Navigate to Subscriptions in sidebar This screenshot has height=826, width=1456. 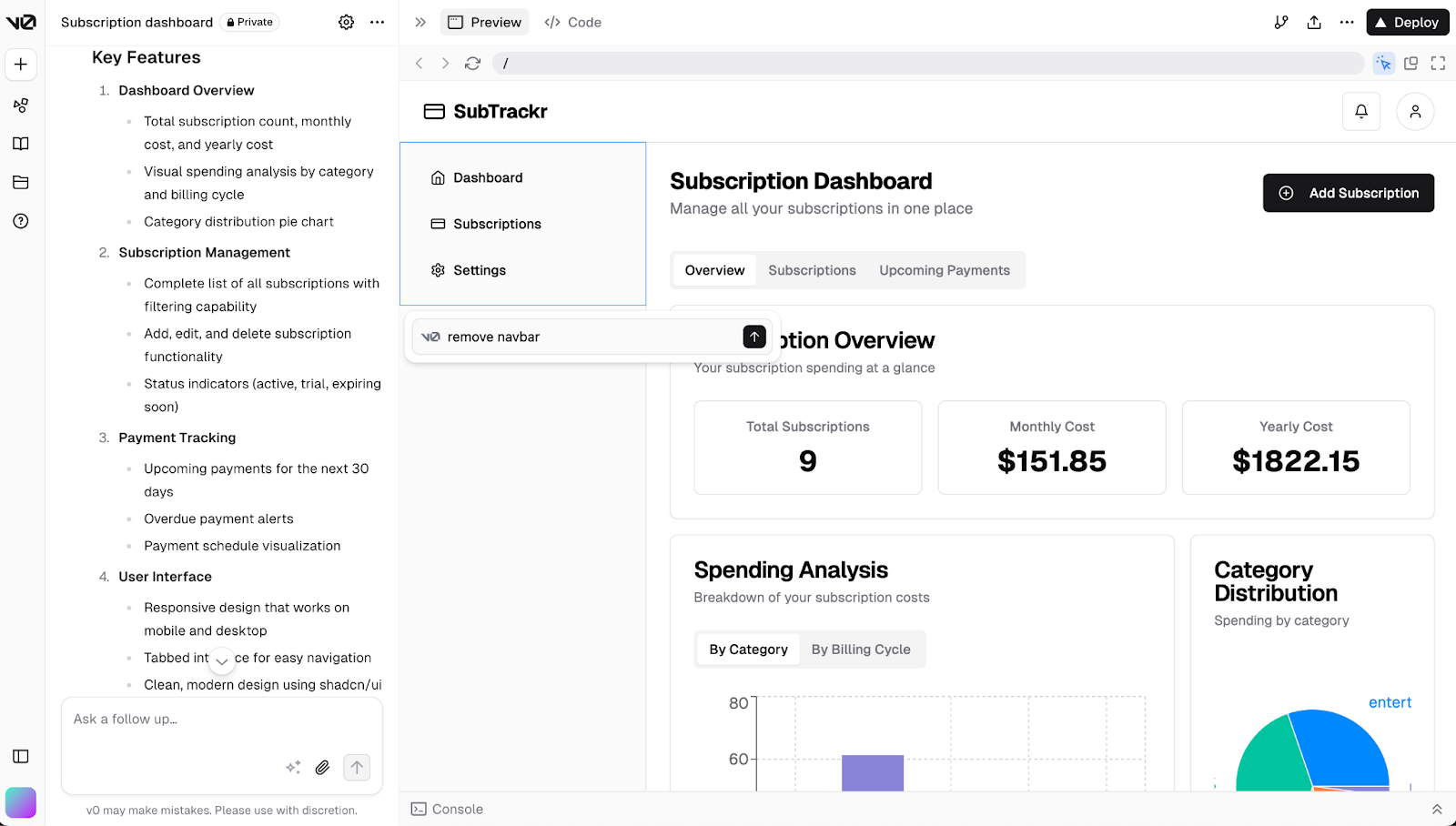(x=522, y=224)
